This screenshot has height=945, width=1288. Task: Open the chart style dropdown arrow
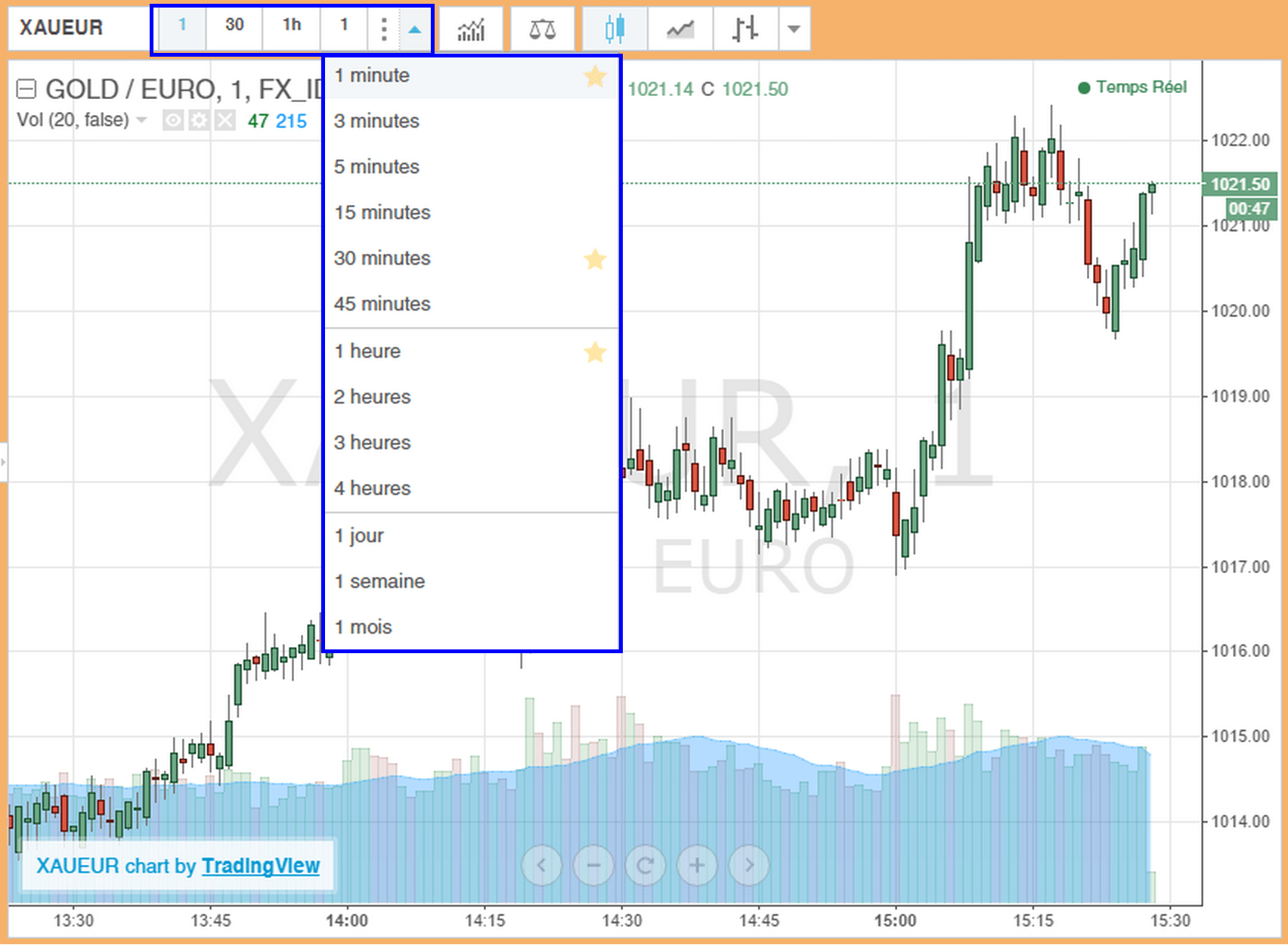pyautogui.click(x=794, y=29)
